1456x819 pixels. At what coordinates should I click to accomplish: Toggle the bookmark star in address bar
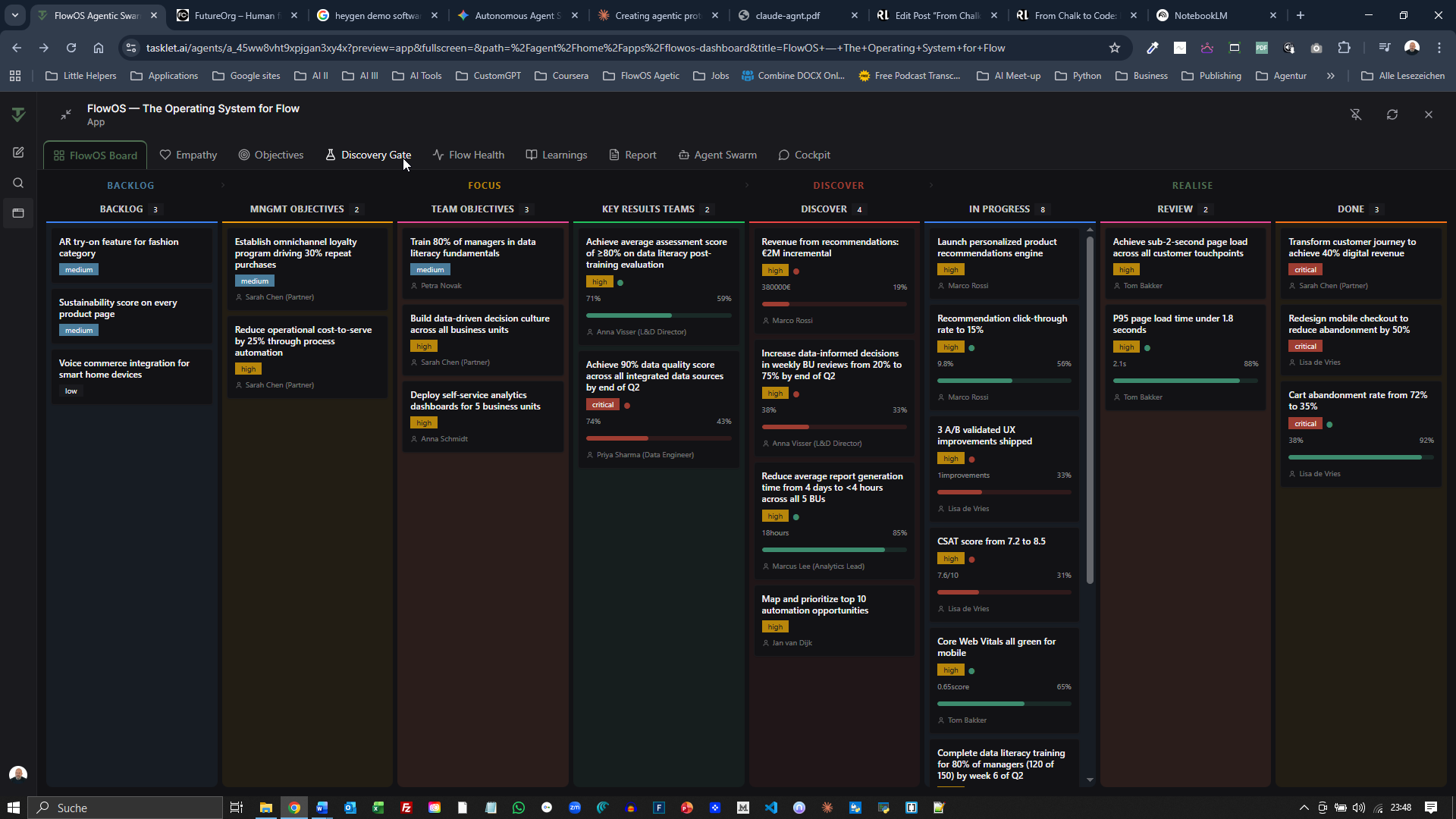click(x=1115, y=48)
